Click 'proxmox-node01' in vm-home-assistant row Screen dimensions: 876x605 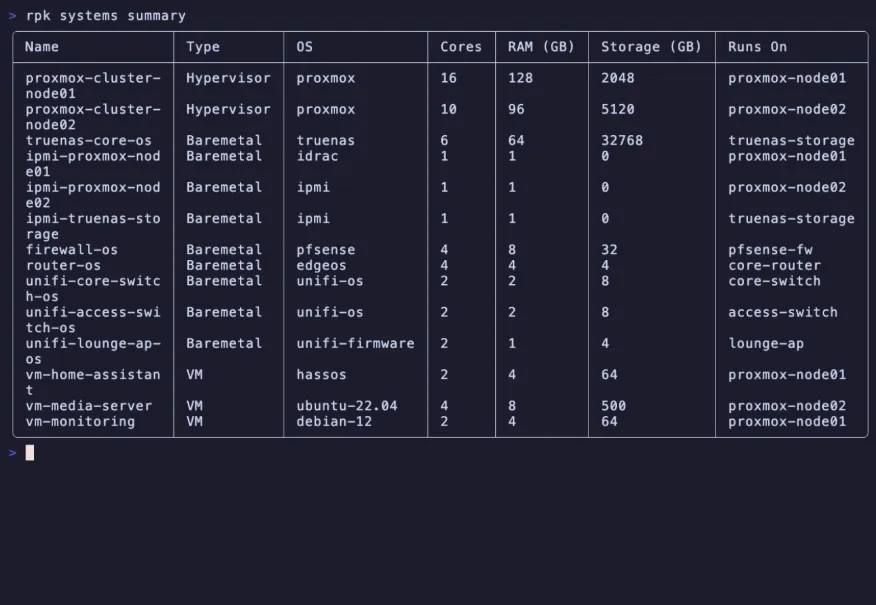787,375
